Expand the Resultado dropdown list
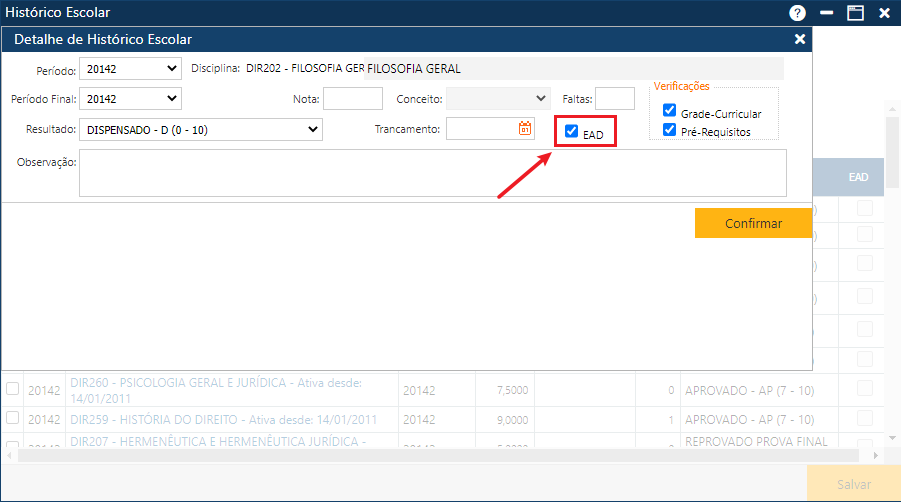 202,129
